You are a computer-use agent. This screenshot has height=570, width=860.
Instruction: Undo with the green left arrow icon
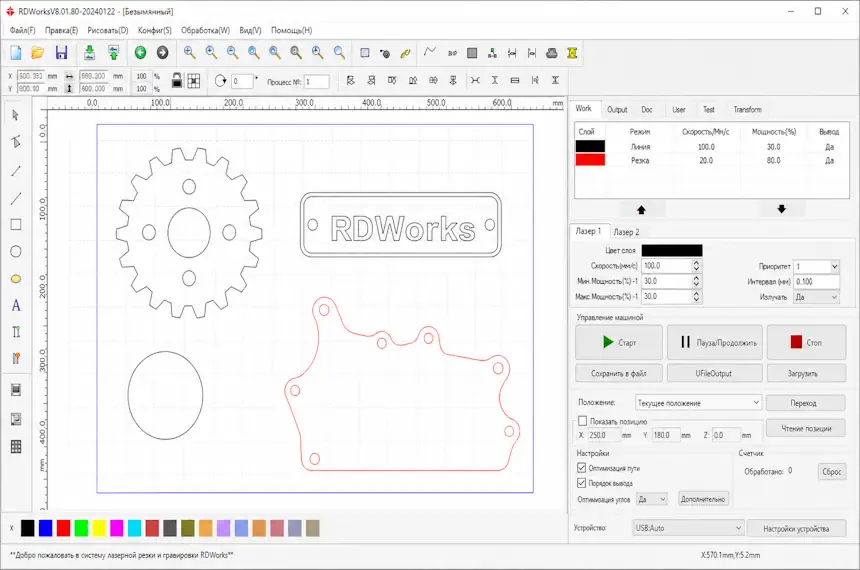[x=140, y=53]
